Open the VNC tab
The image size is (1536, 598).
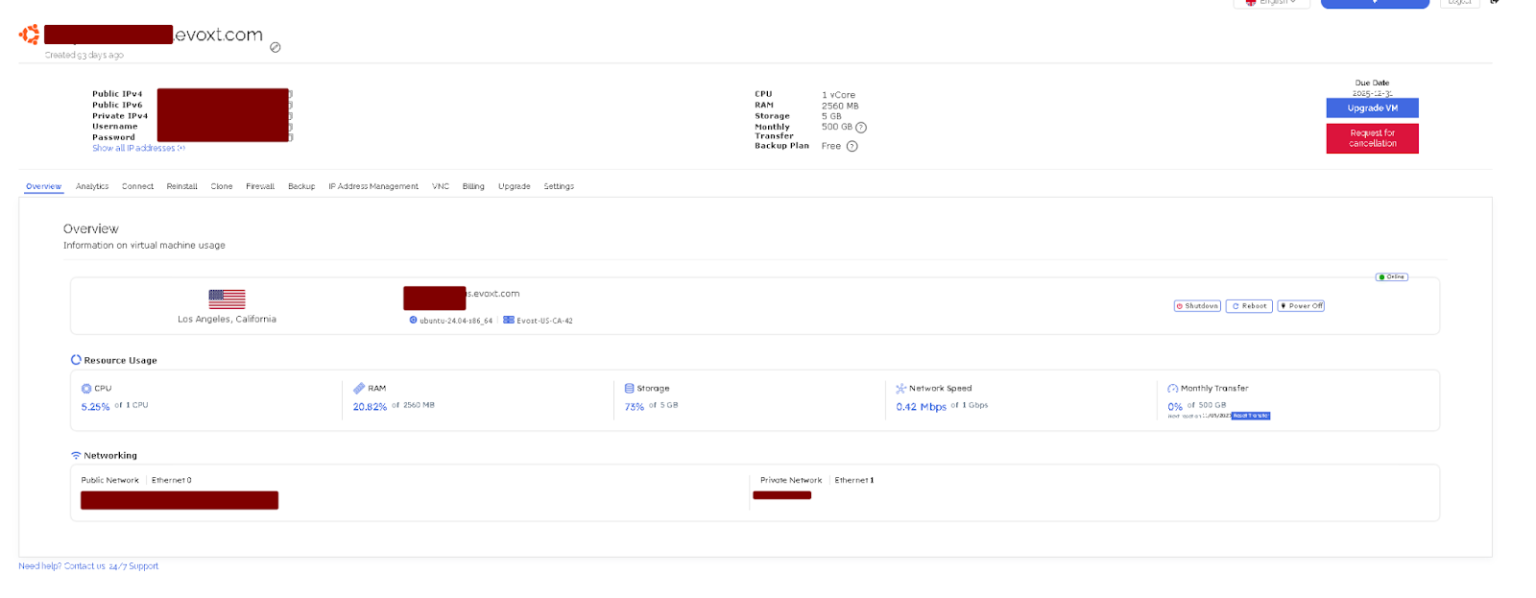point(440,186)
